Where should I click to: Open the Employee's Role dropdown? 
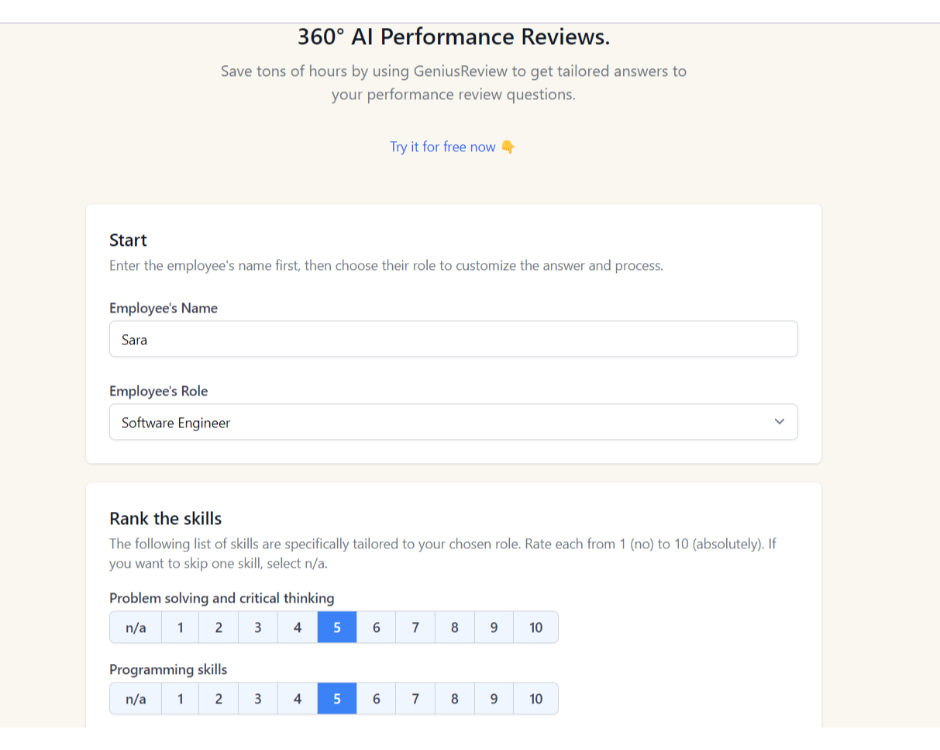453,422
